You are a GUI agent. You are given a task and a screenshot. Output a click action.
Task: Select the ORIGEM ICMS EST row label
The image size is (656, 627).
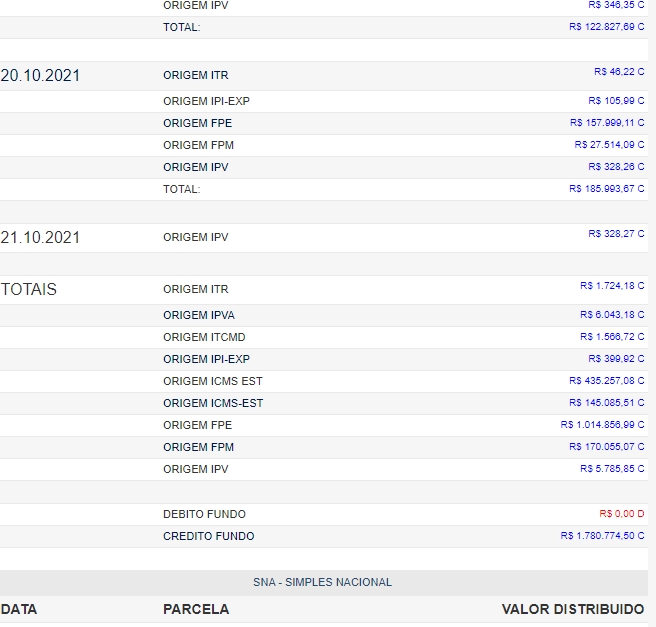pos(213,381)
